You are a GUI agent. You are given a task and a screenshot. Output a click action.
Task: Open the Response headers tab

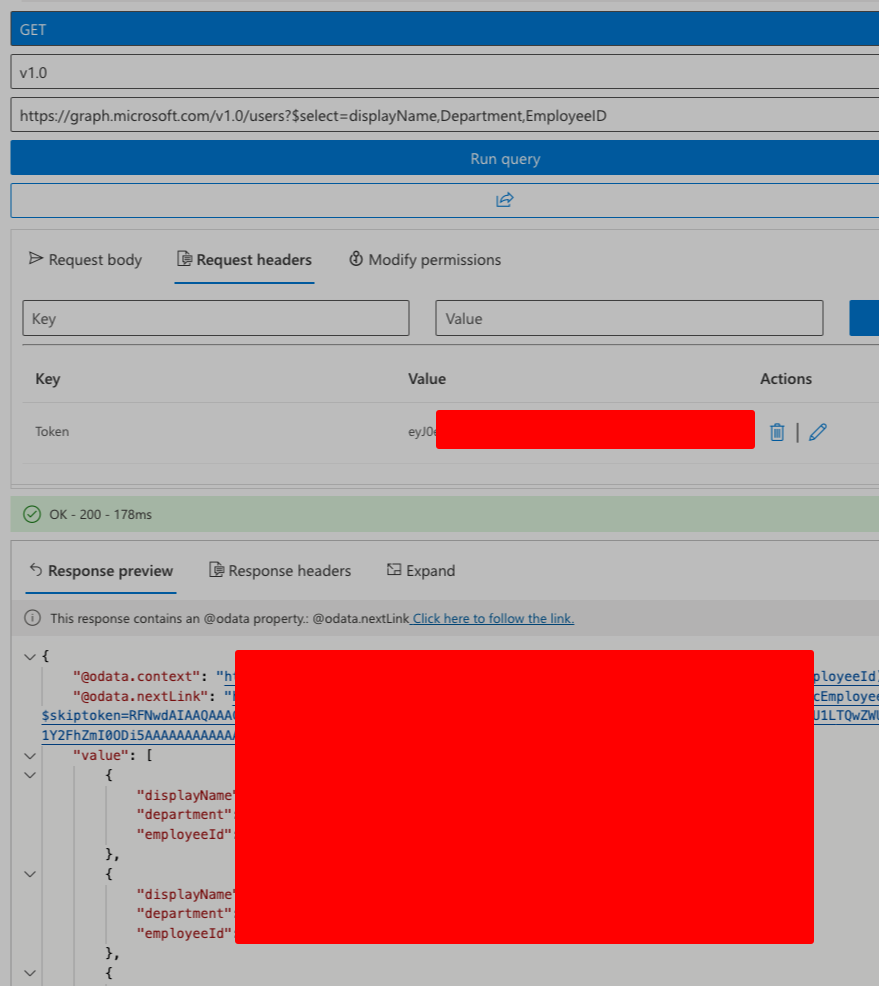(280, 571)
